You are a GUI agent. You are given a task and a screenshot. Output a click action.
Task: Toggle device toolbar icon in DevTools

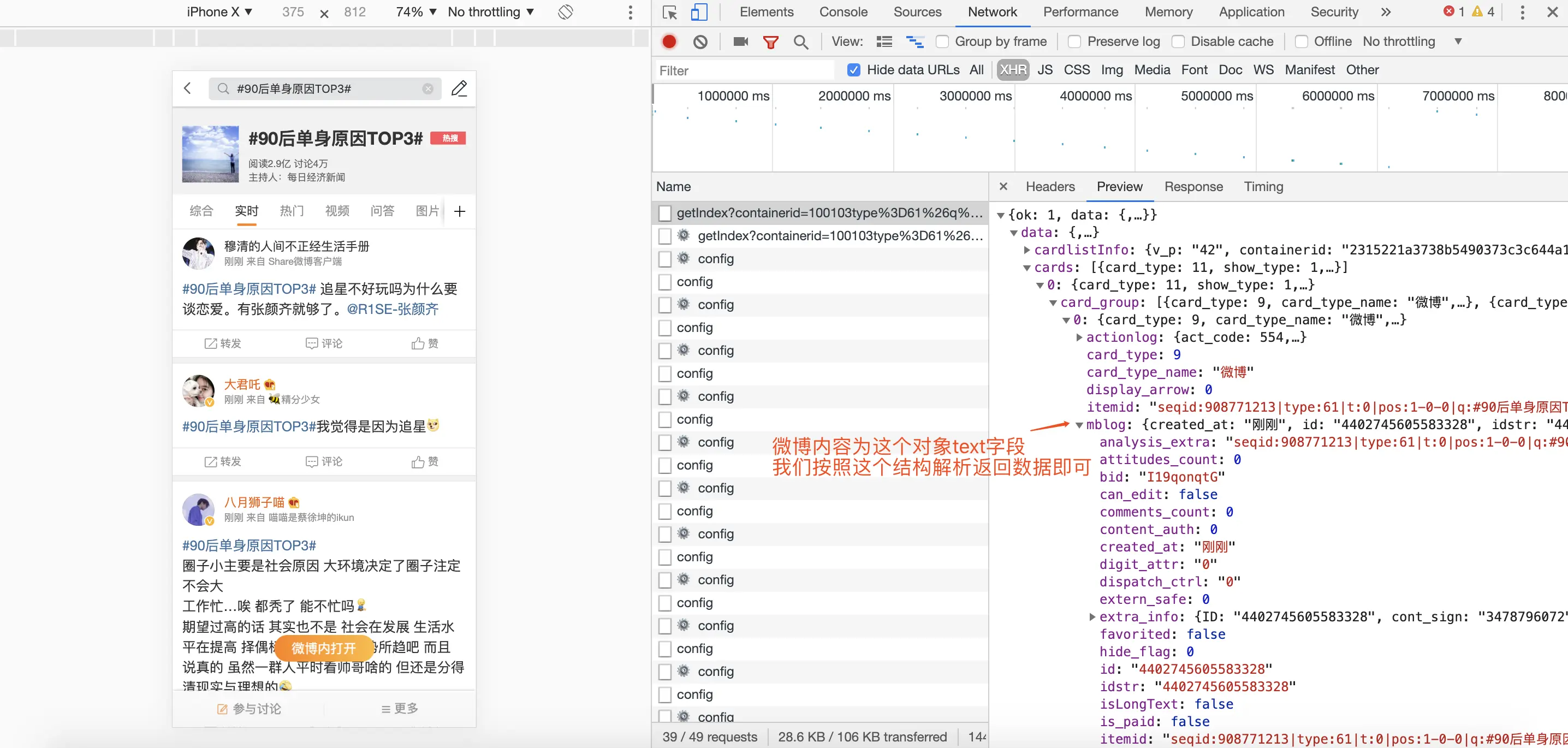pyautogui.click(x=699, y=12)
